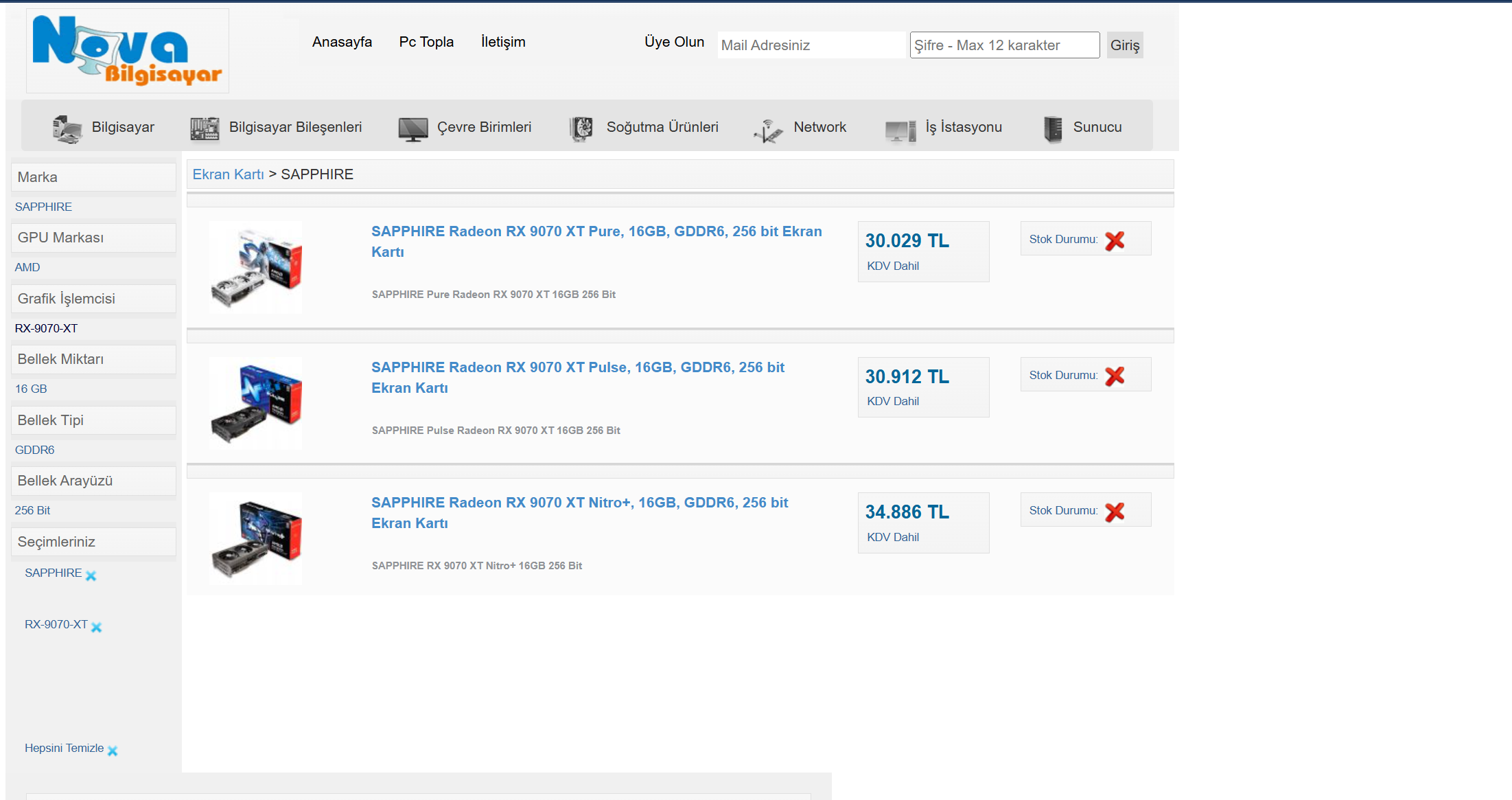Click the Nitro+ graphics card thumbnail
The width and height of the screenshot is (1512, 800).
coord(256,539)
